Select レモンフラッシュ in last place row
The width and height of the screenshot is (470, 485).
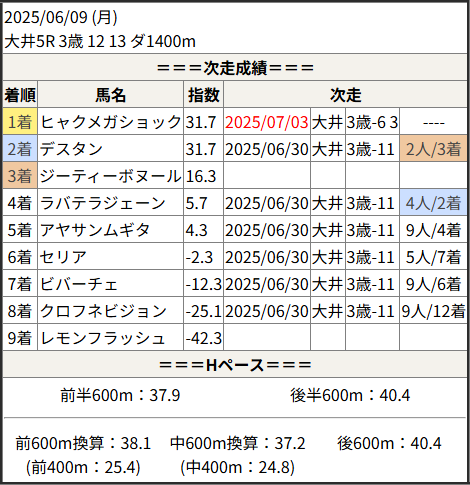point(102,338)
